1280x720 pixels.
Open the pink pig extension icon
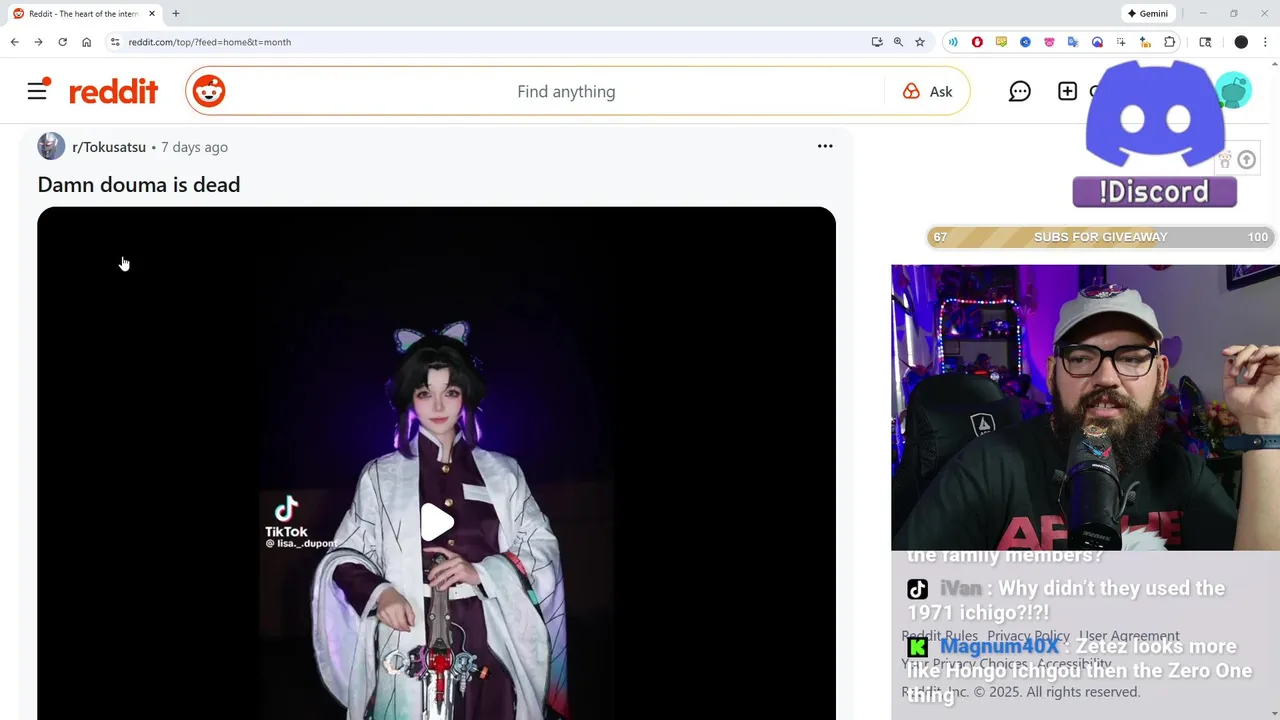click(1049, 42)
